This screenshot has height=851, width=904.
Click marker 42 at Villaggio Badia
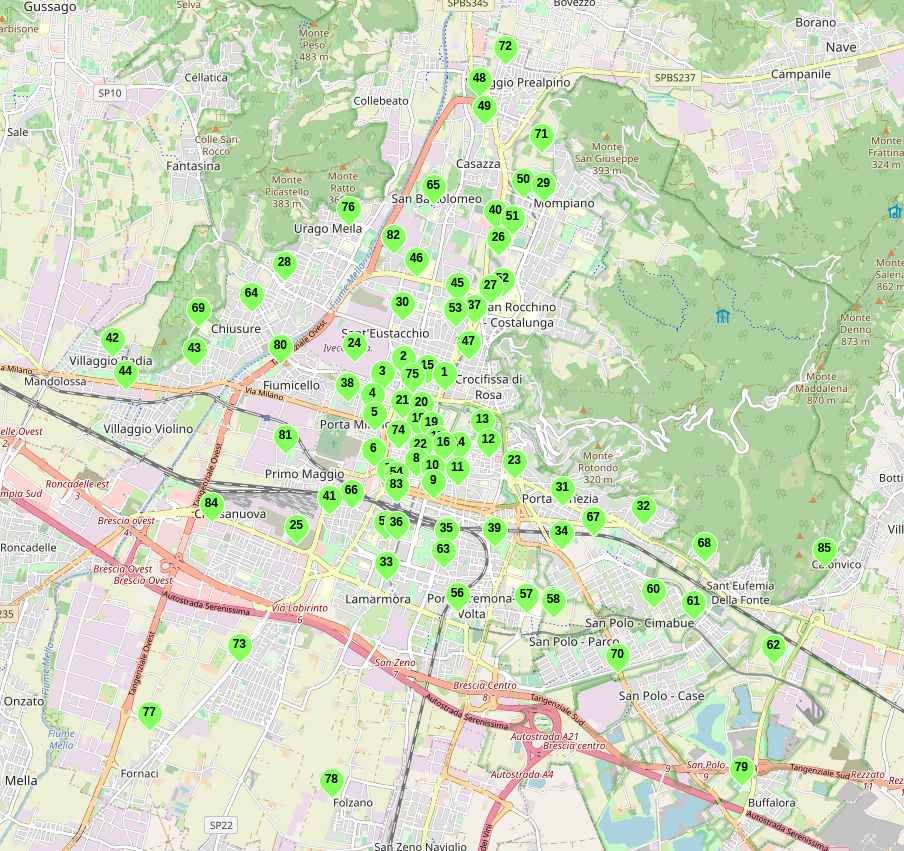click(x=112, y=341)
